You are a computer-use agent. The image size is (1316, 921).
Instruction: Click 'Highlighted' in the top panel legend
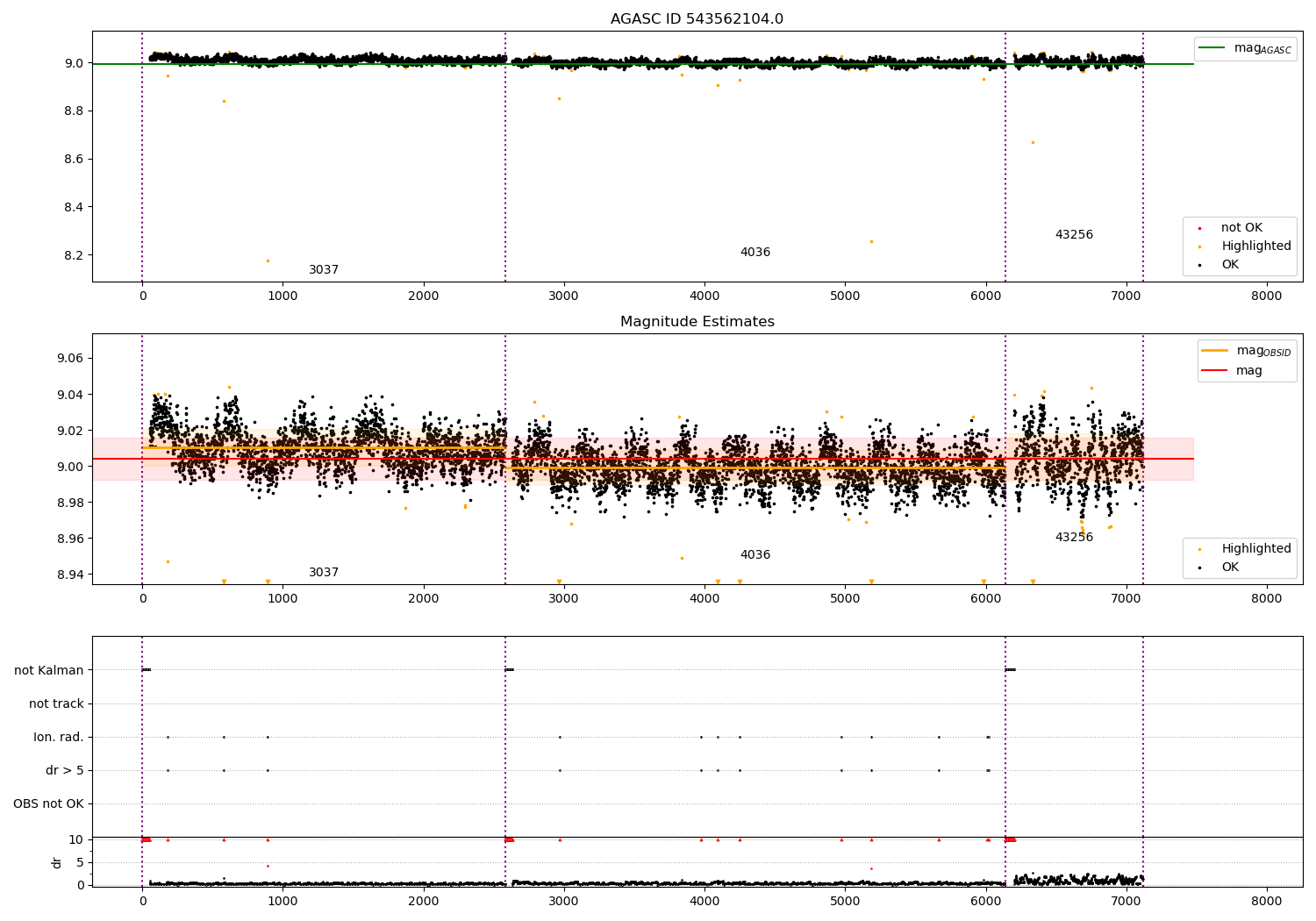(x=1256, y=246)
